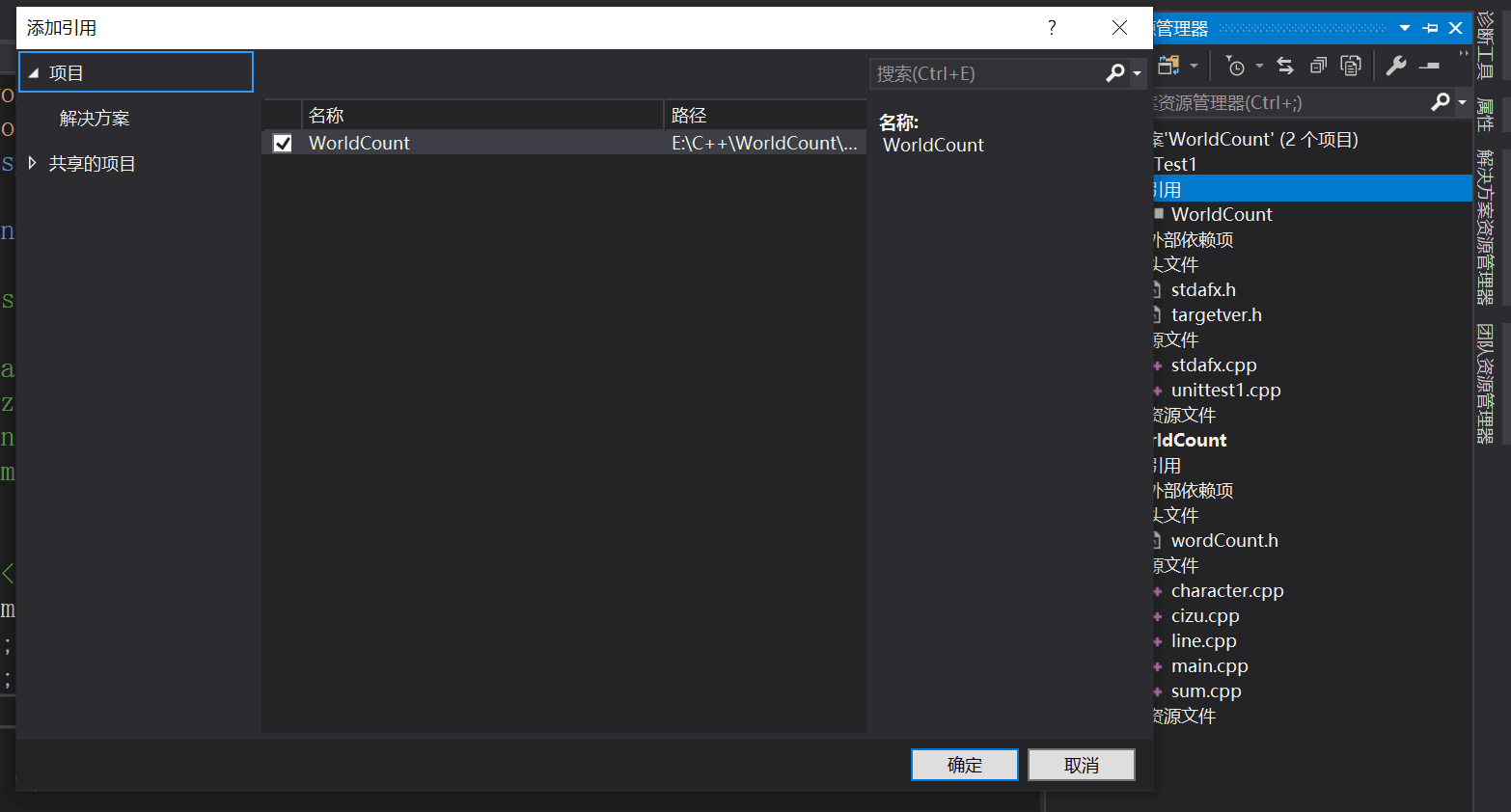Open unittest1.cpp in Solution Explorer
The height and width of the screenshot is (812, 1511).
(1225, 390)
